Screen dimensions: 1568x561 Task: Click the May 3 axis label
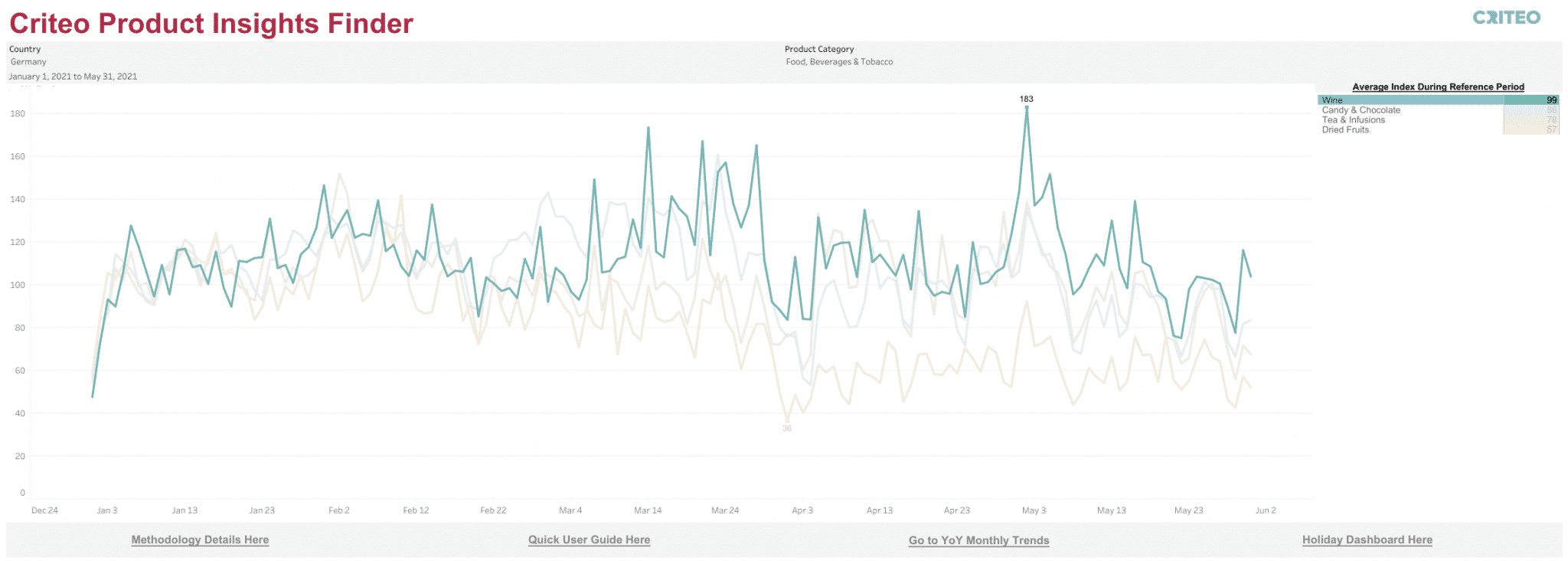[1034, 510]
